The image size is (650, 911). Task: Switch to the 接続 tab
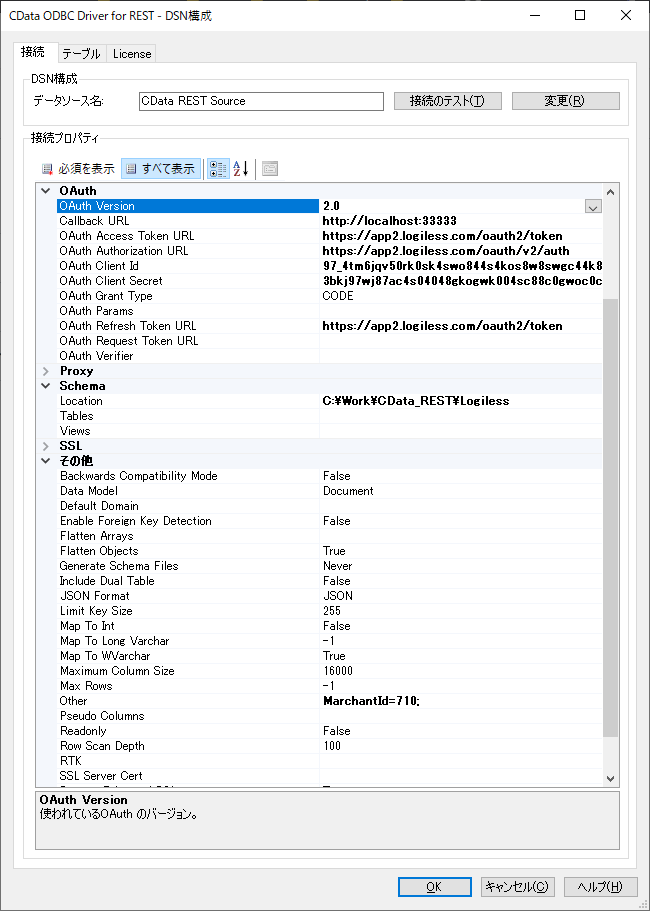(x=33, y=52)
